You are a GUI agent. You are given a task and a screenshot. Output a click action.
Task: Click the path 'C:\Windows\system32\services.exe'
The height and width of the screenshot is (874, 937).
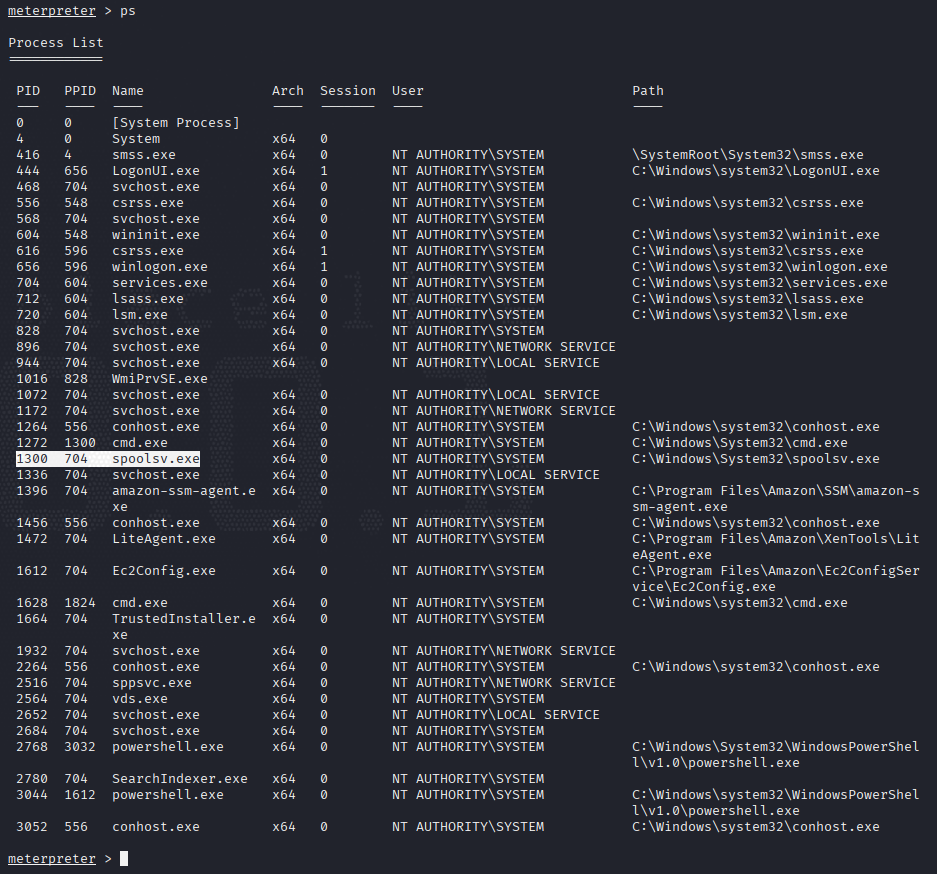(760, 283)
